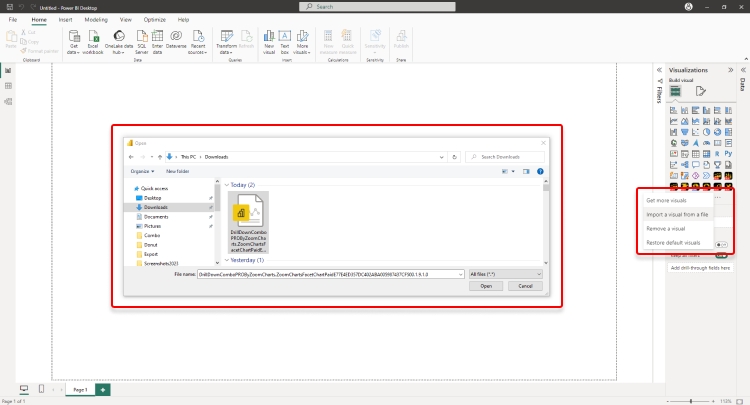Switch to desktop layout at the bottom bar
Viewport: 750px width, 405px height.
24,389
